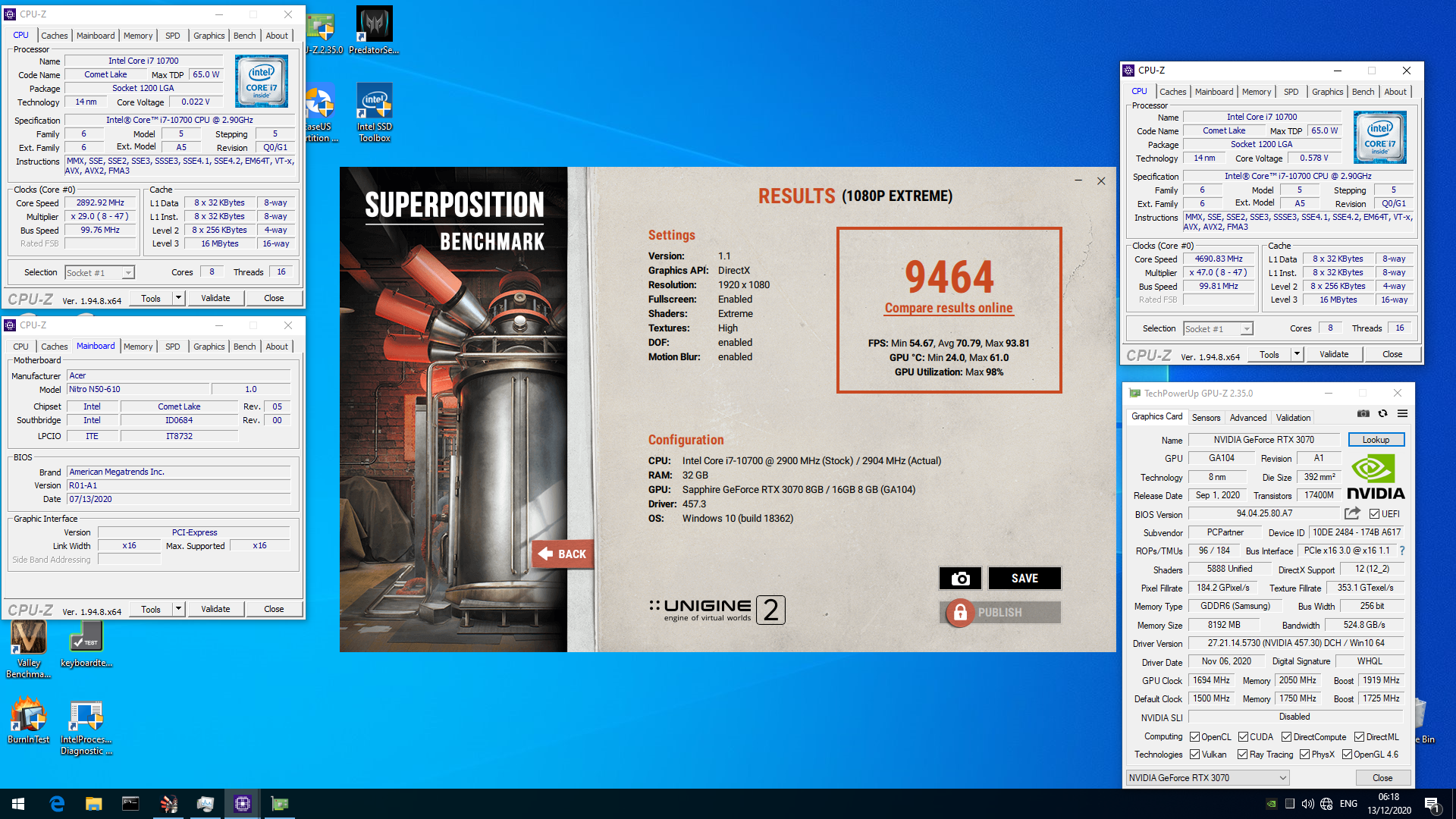Viewport: 1456px width, 819px height.
Task: Click the Lookup button in GPU-Z
Action: point(1376,440)
